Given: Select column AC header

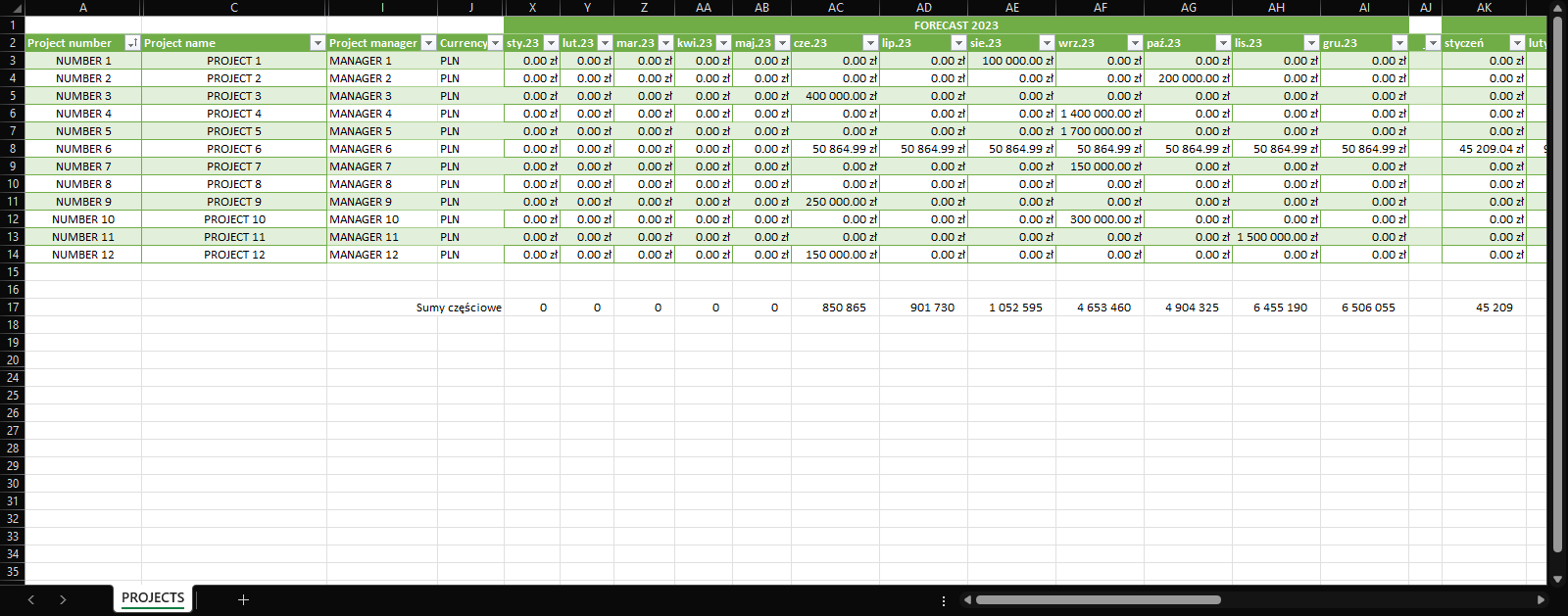Looking at the screenshot, I should [x=835, y=8].
